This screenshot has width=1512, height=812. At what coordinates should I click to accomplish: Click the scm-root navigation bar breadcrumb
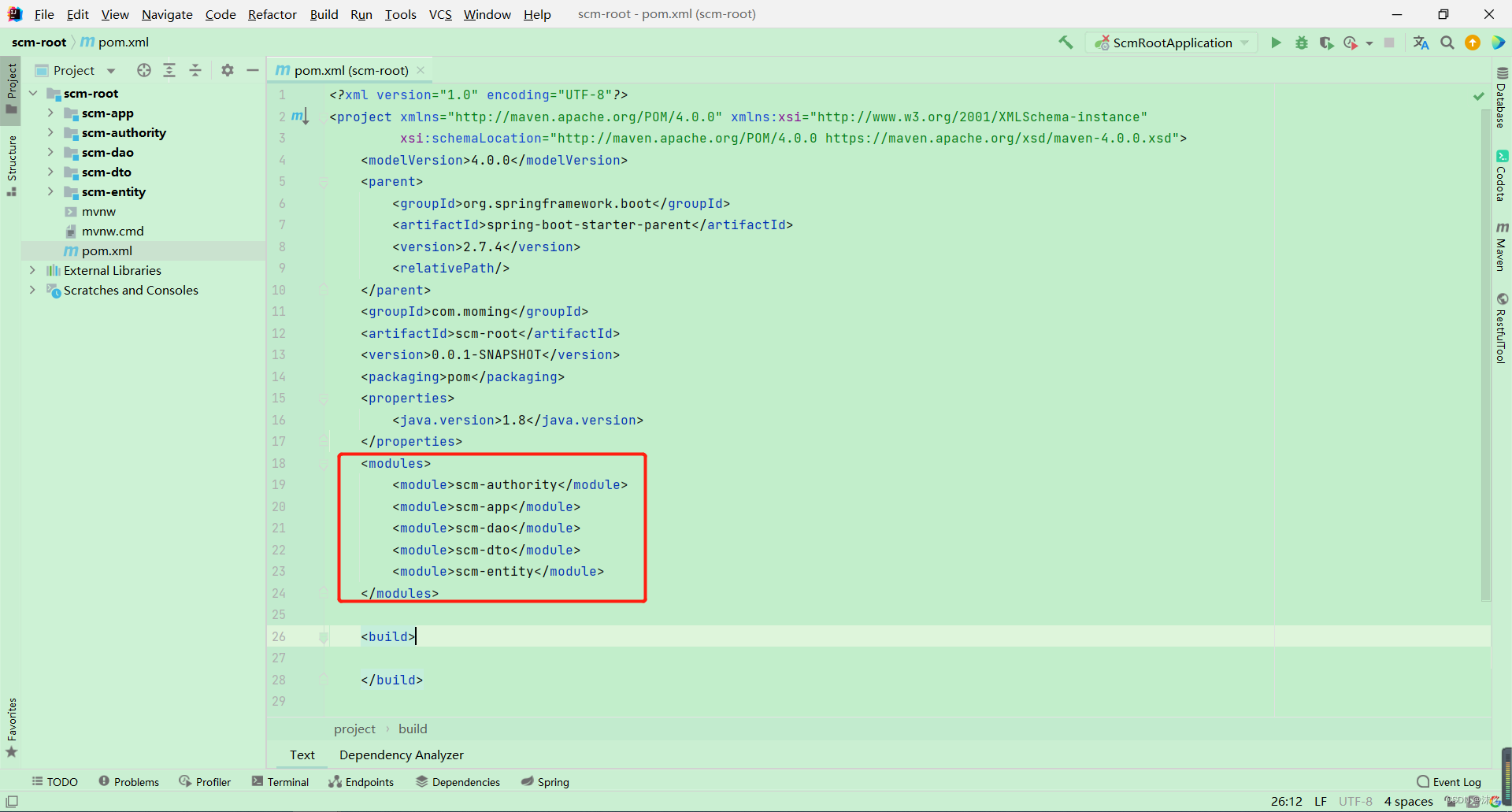(x=39, y=42)
